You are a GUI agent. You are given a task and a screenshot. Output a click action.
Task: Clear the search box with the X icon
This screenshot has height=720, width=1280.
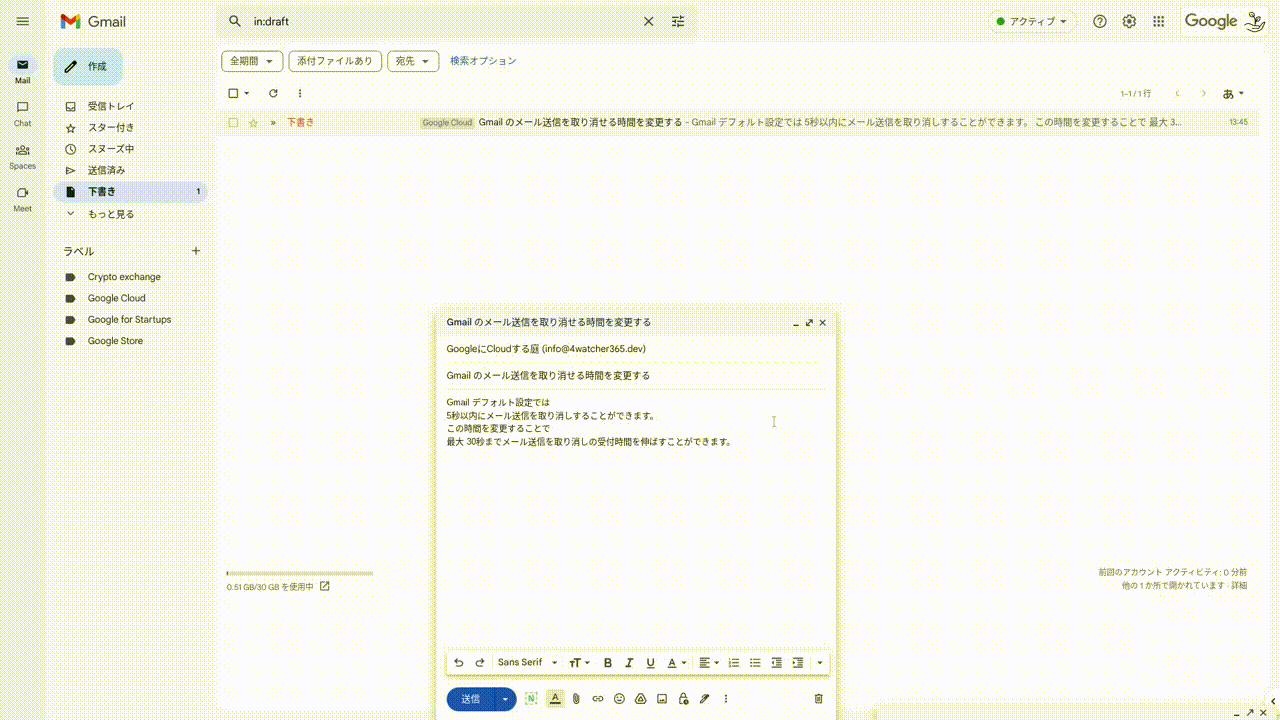(x=648, y=21)
